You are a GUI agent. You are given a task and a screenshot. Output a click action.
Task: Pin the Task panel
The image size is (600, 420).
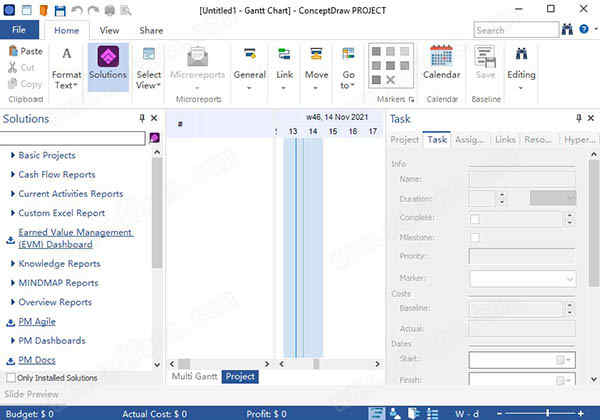pyautogui.click(x=579, y=118)
